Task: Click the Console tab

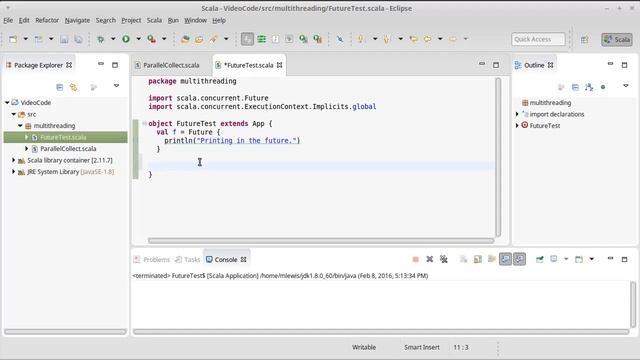Action: pyautogui.click(x=225, y=259)
